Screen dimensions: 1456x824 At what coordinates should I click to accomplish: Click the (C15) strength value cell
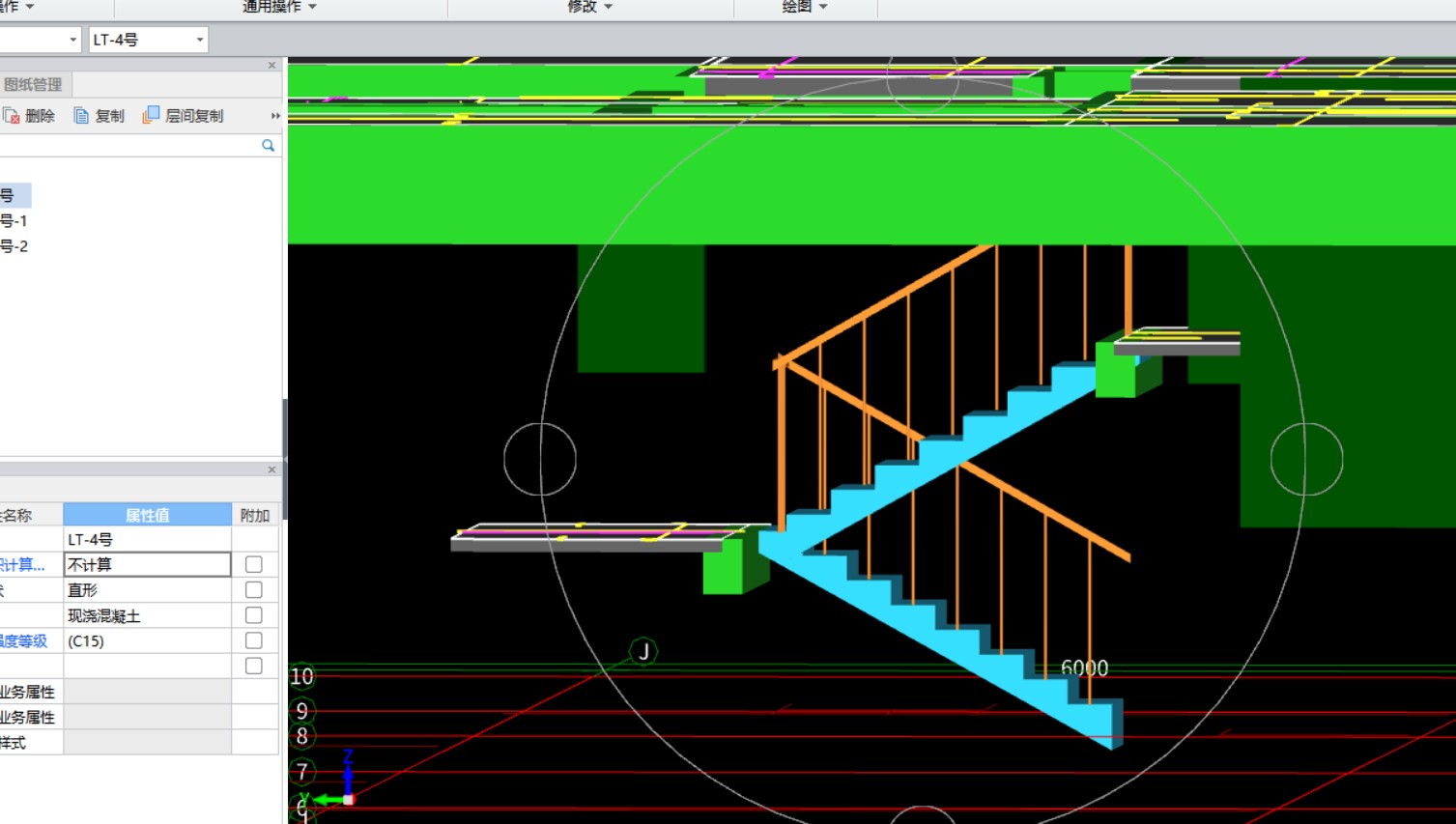(x=148, y=640)
